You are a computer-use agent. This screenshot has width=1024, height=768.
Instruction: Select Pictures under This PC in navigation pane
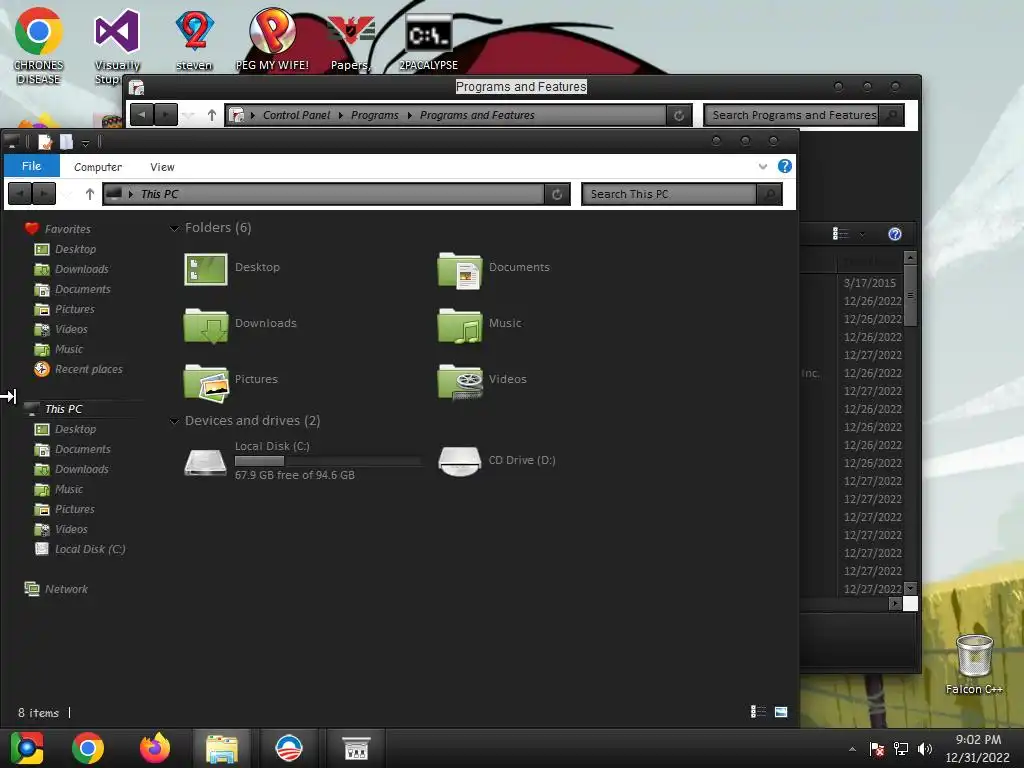pos(74,509)
